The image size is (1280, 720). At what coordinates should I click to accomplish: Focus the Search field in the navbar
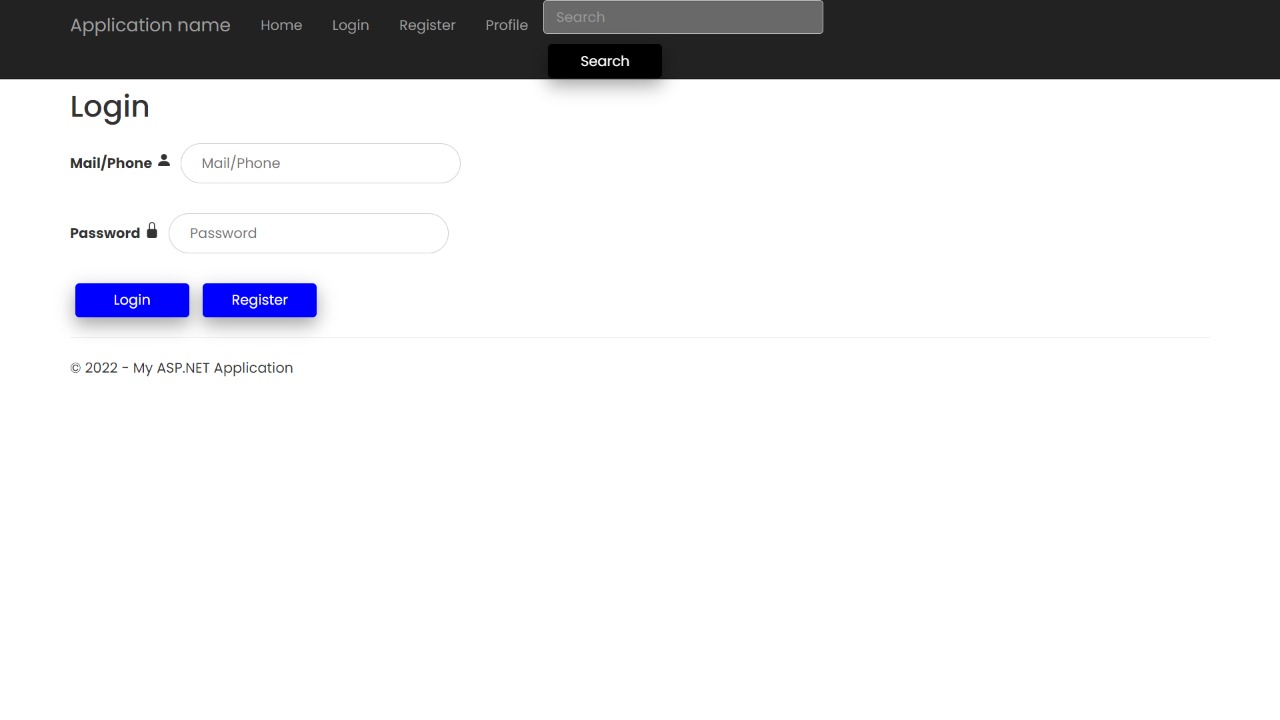[683, 17]
